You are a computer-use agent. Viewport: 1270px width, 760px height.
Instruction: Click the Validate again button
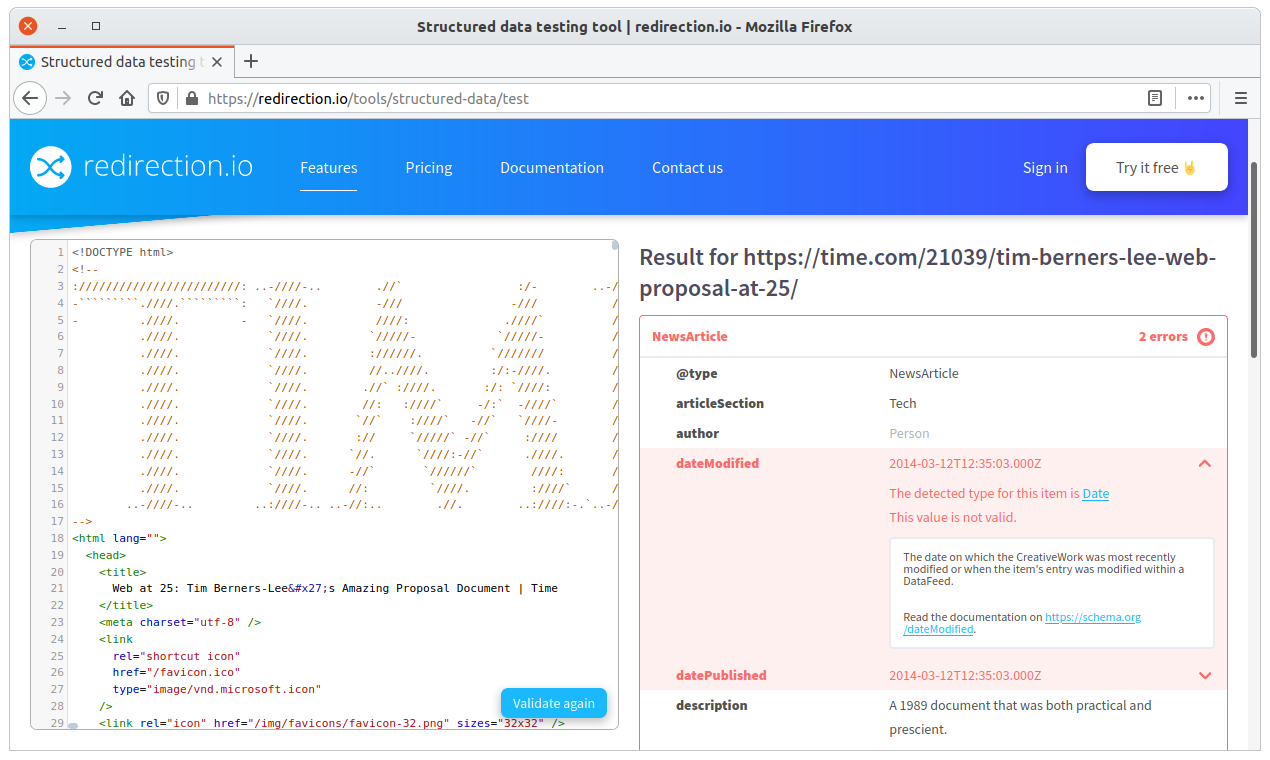pos(554,703)
